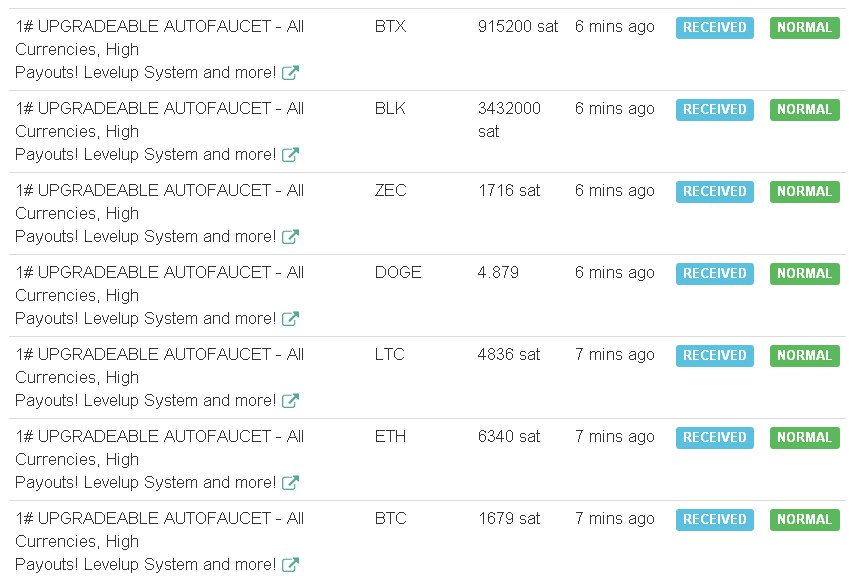Open external link icon in LTC row
The width and height of the screenshot is (856, 582).
[x=290, y=401]
